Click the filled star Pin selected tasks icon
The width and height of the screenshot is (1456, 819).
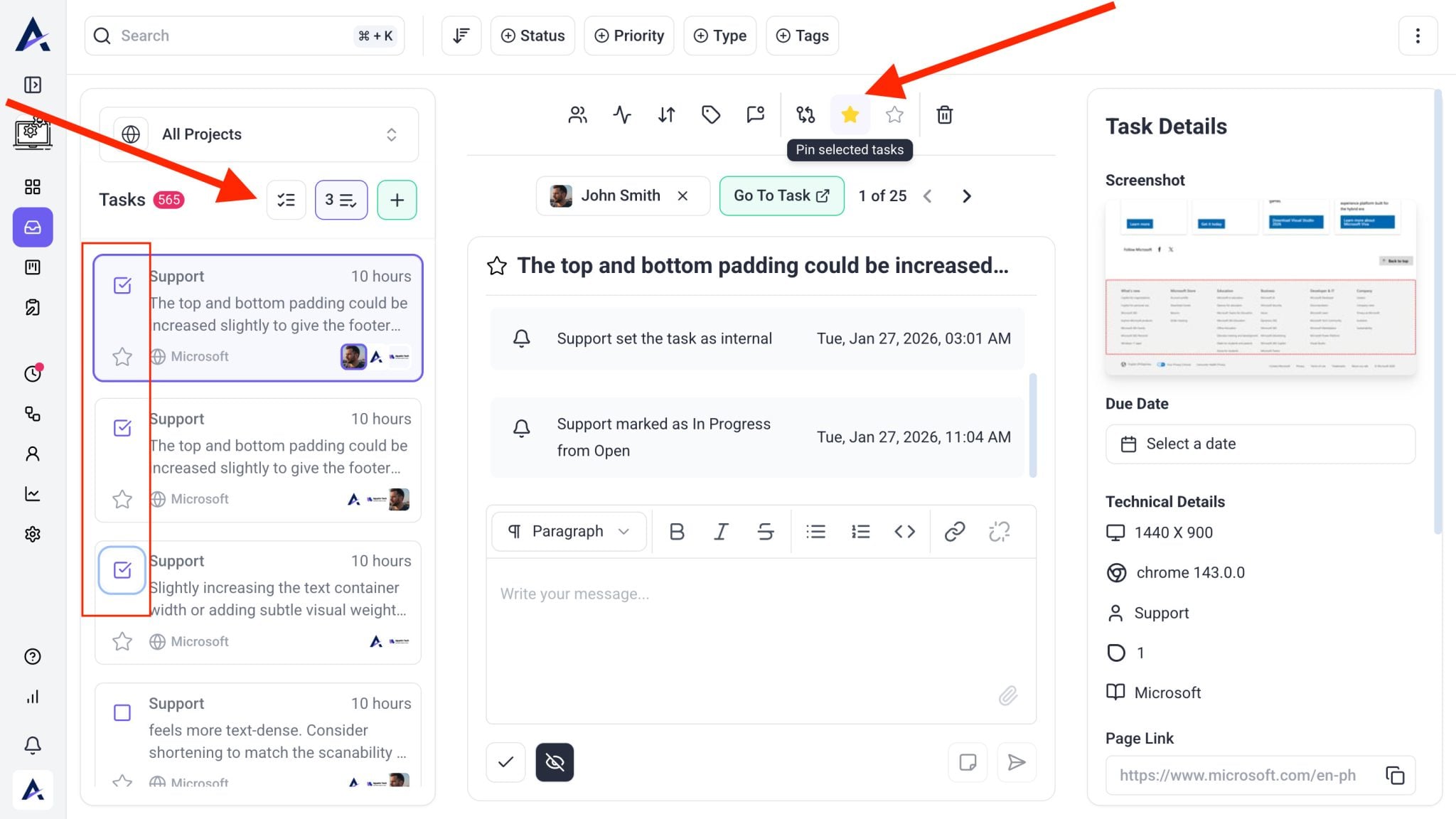[850, 114]
